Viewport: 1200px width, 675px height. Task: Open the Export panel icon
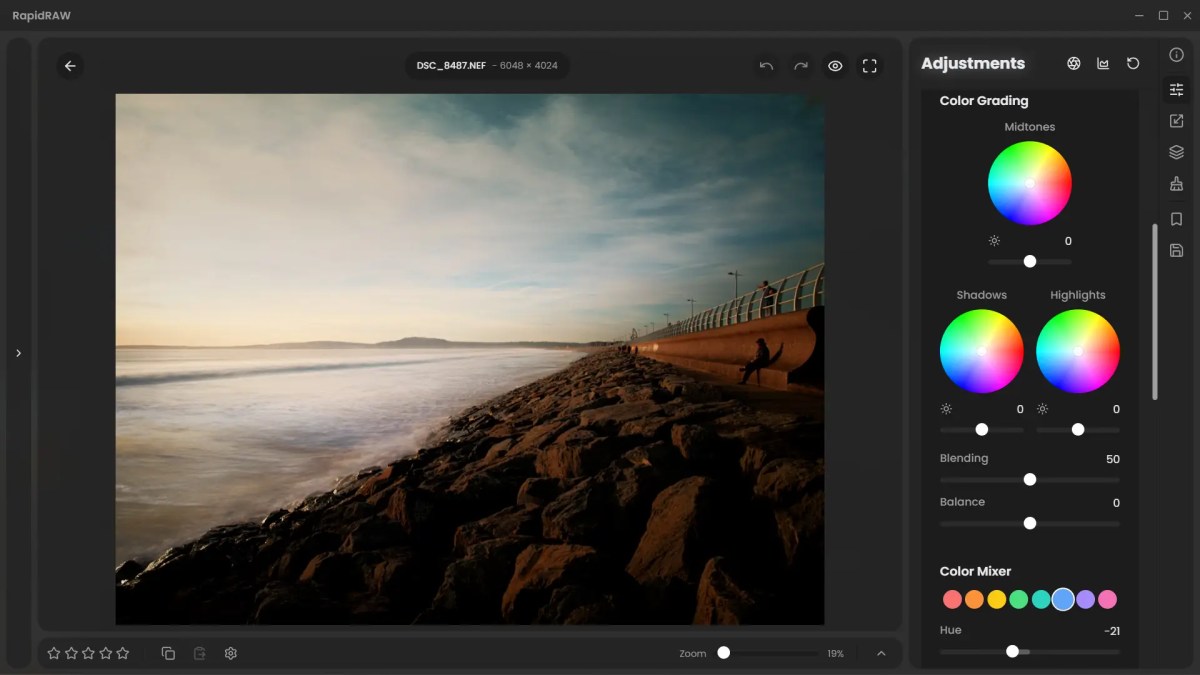coord(1176,120)
